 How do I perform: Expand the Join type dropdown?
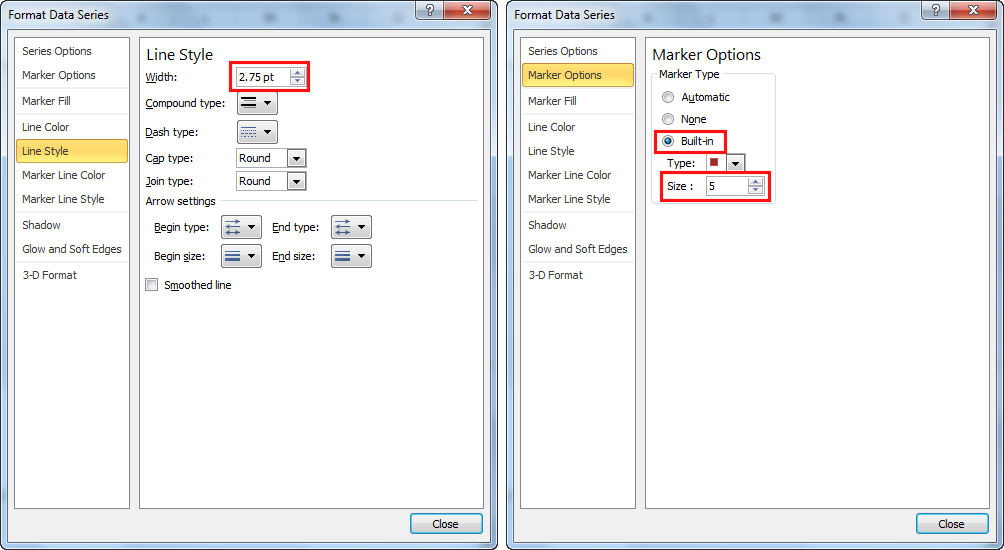point(295,181)
